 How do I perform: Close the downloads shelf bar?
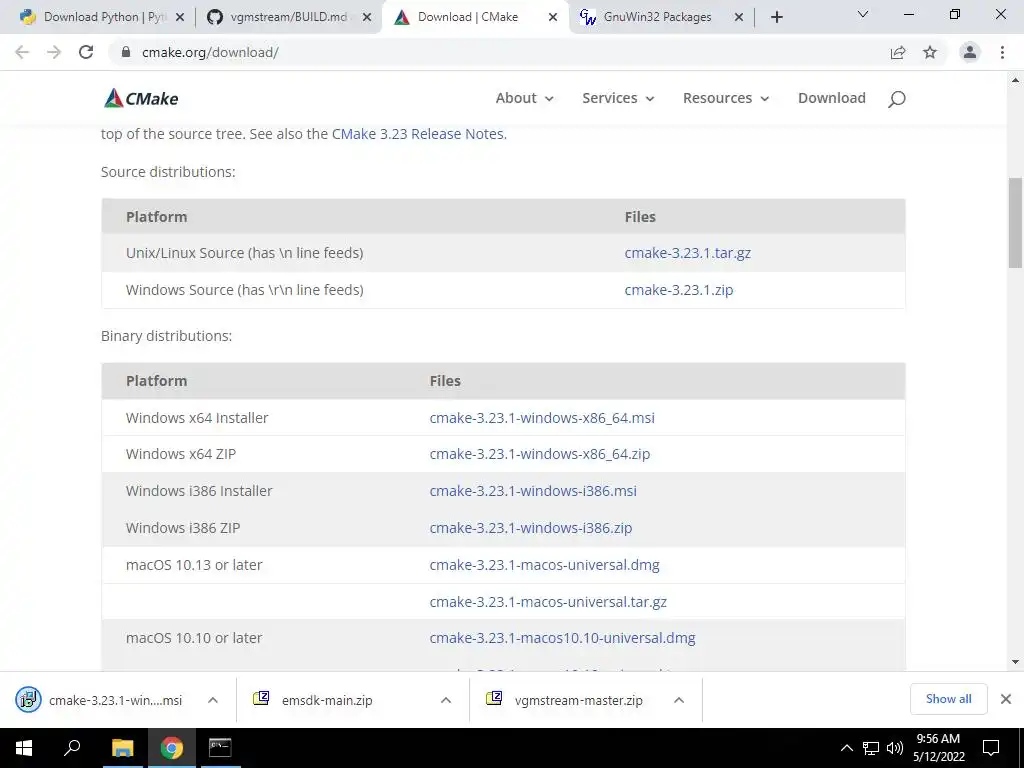pos(1006,699)
